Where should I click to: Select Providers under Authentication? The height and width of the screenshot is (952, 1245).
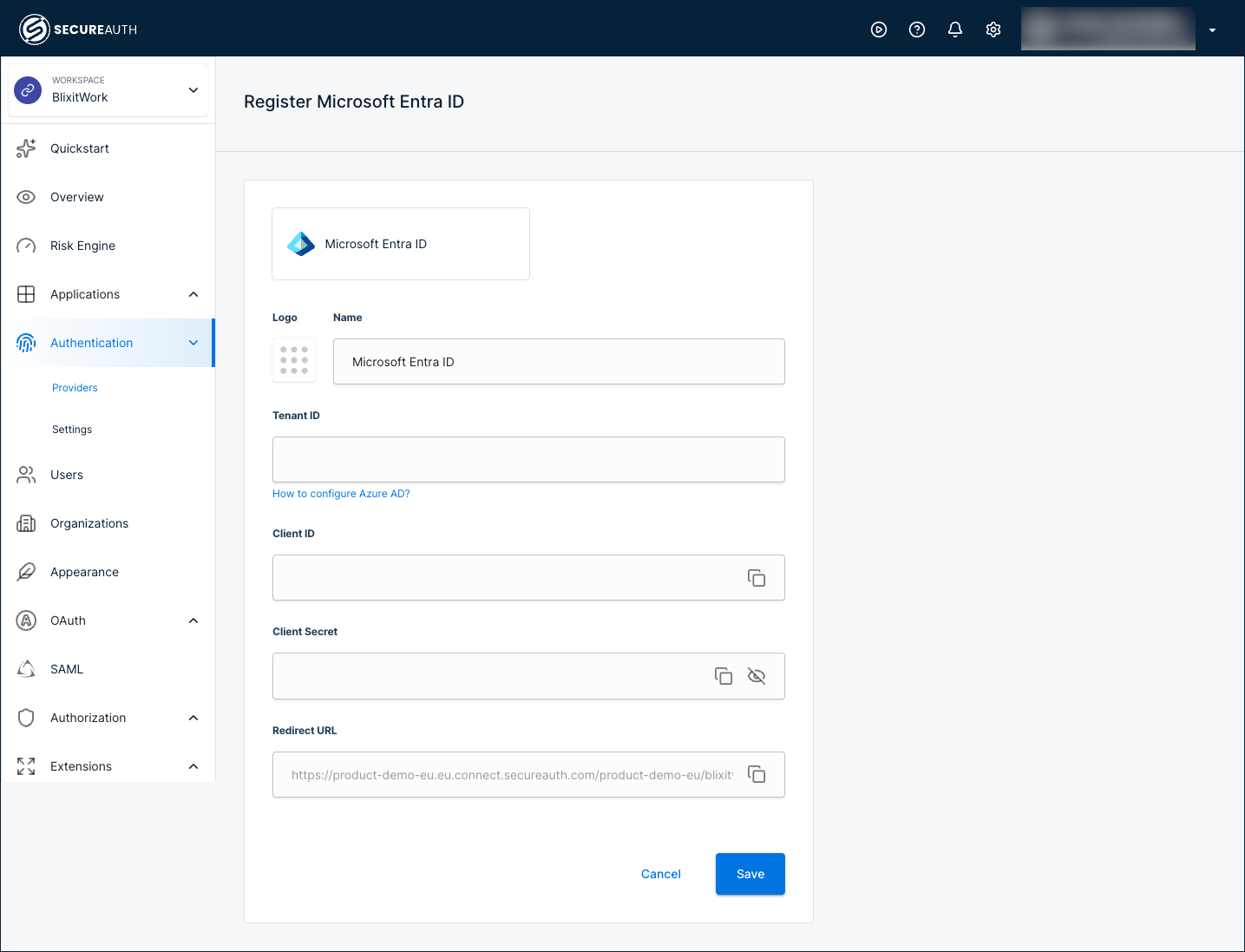pyautogui.click(x=75, y=388)
